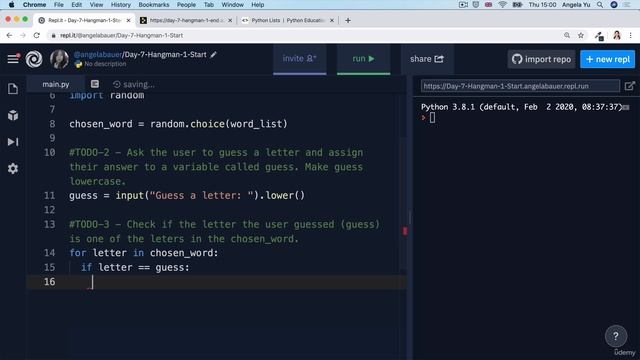The image size is (640, 360).
Task: Open the Chrome extensions icon
Action: tap(599, 36)
